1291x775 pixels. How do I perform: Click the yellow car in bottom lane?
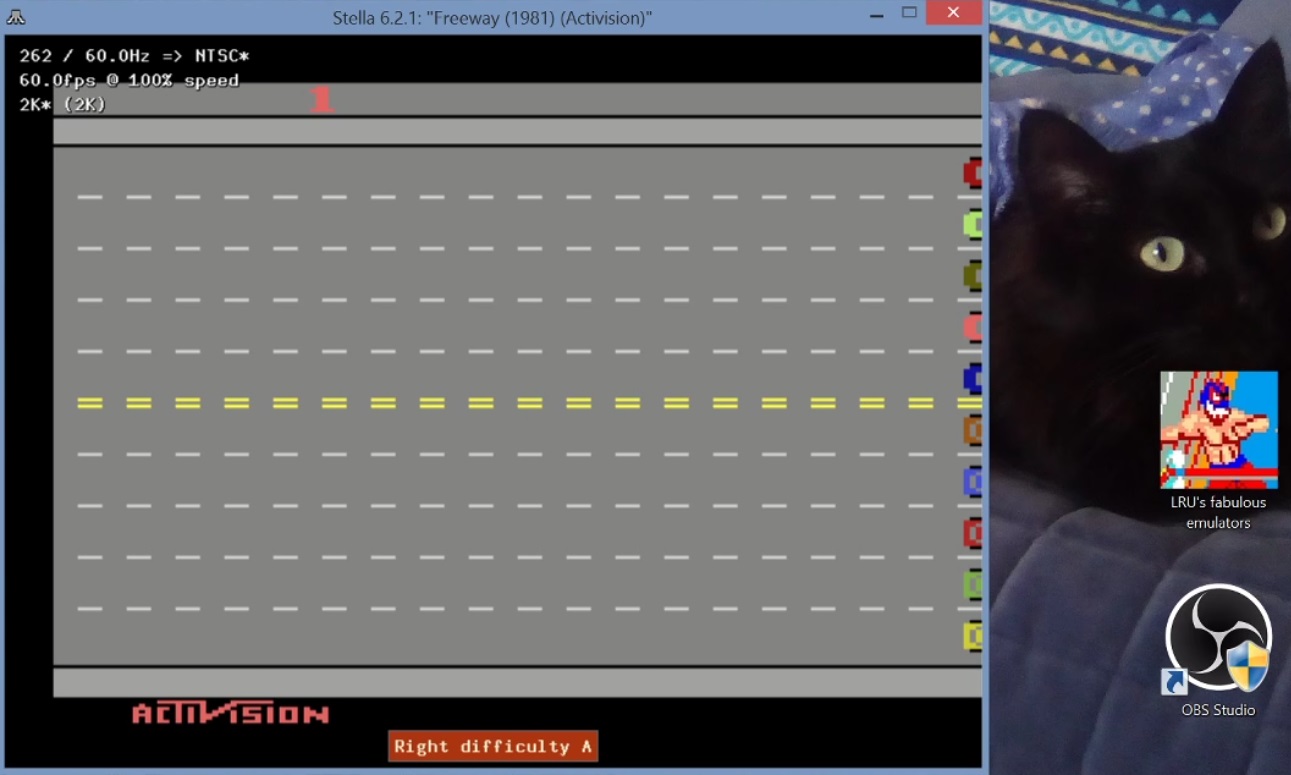pyautogui.click(x=972, y=636)
